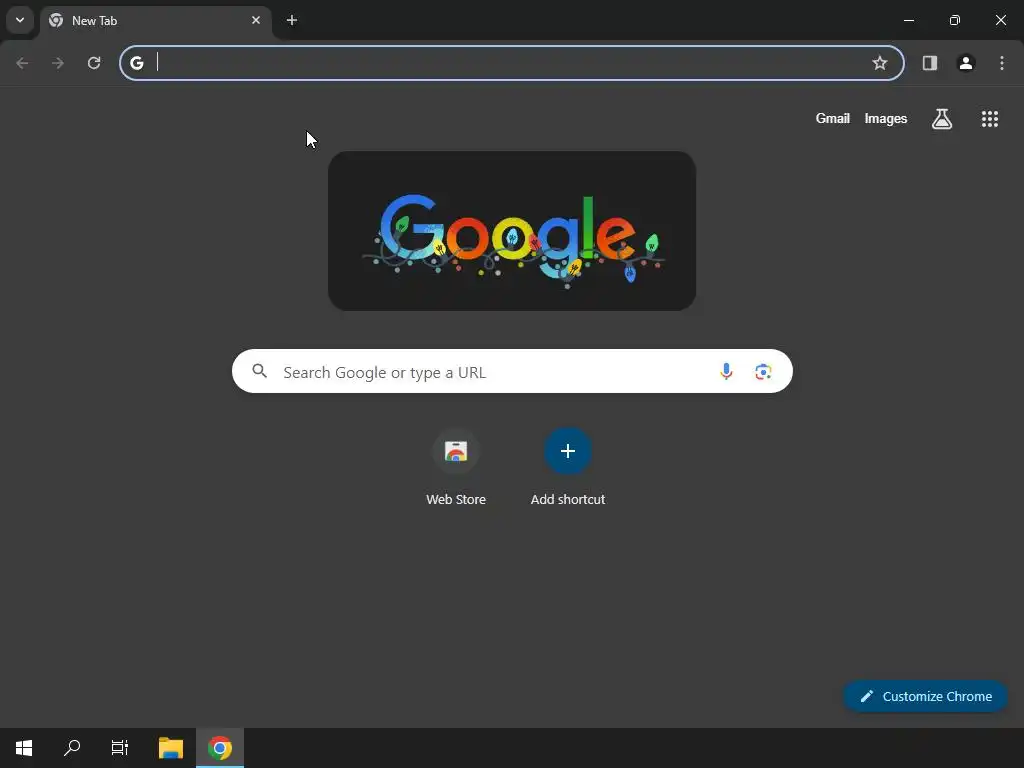Screen dimensions: 1024x768
Task: Click the Google G icon in address bar
Action: 136,63
